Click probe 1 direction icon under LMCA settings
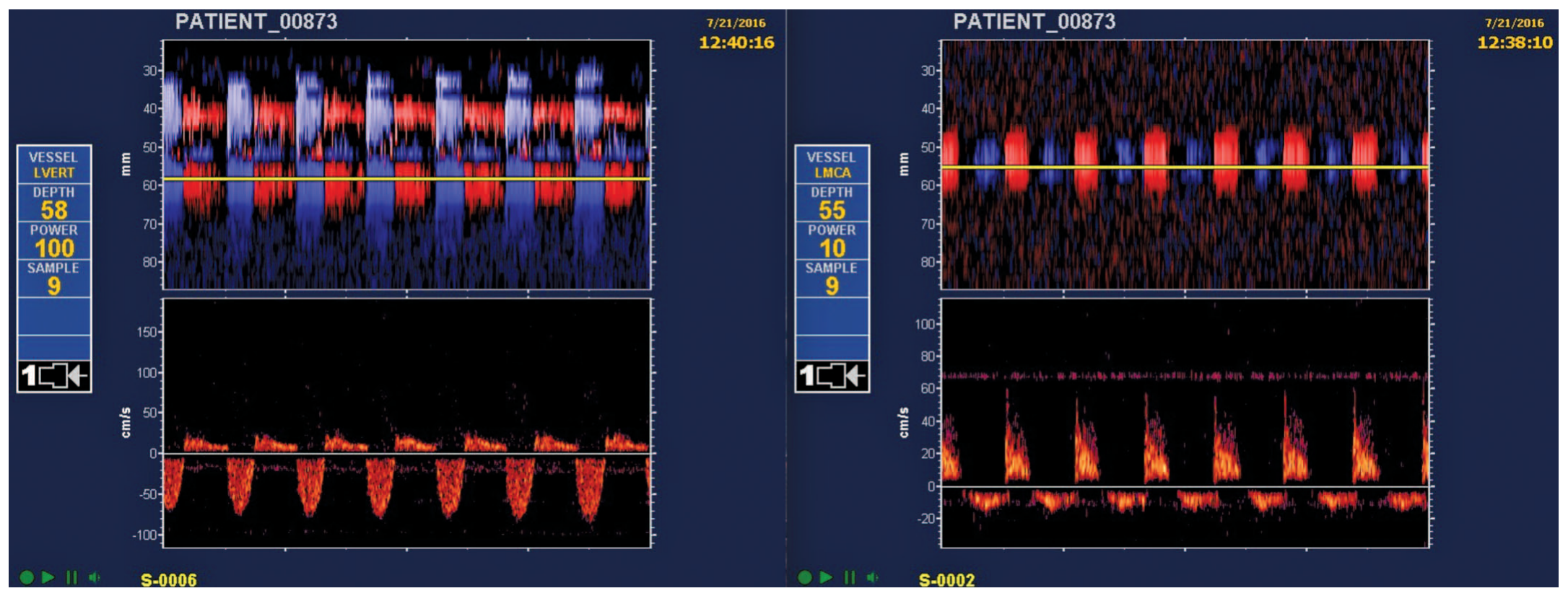The height and width of the screenshot is (596, 1568). coord(832,376)
